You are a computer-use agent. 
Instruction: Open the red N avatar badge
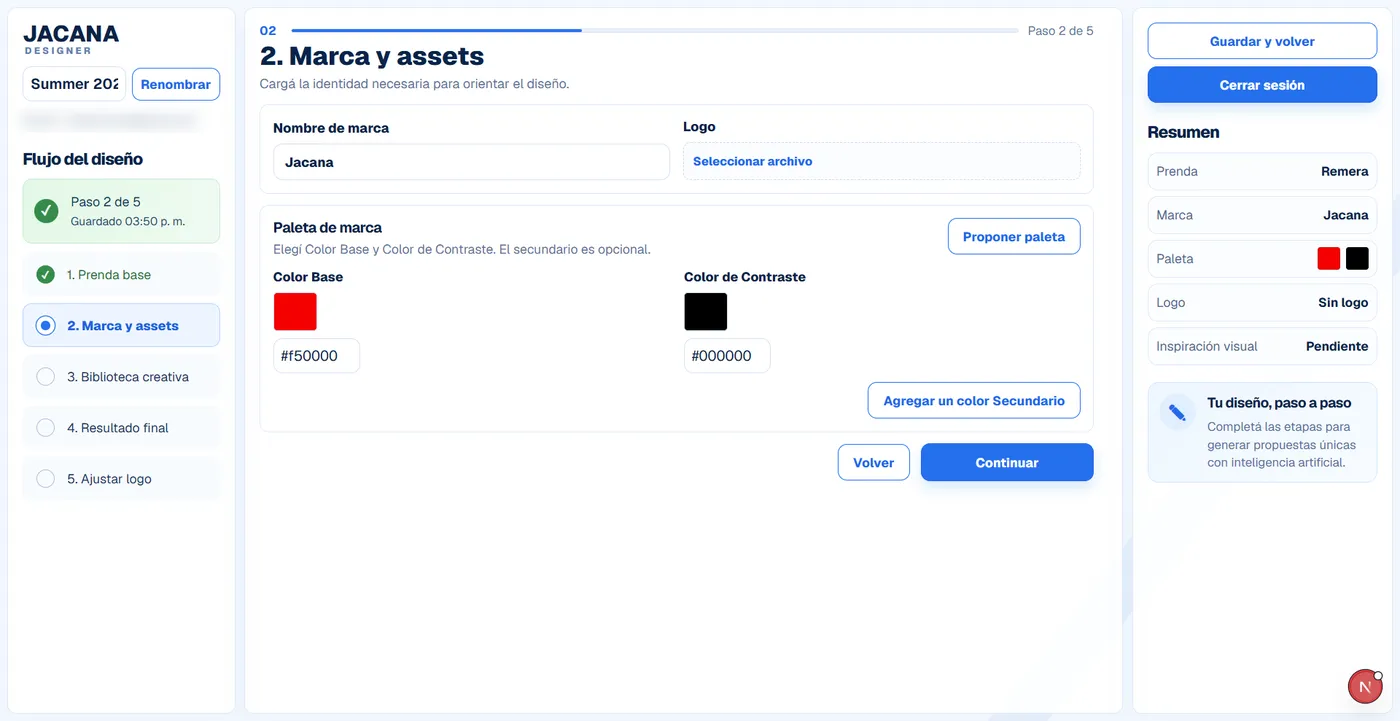tap(1365, 686)
